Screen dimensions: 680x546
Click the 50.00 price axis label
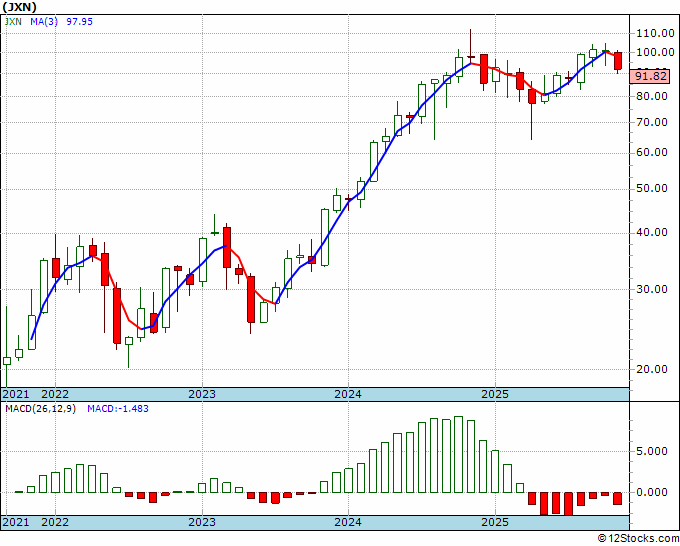(x=651, y=189)
